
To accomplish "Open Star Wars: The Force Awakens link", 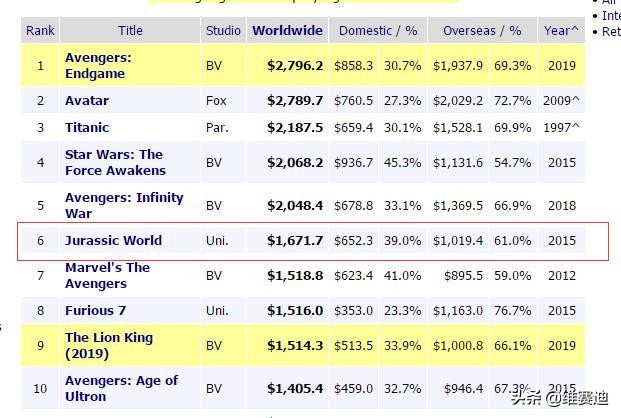I will 113,162.
